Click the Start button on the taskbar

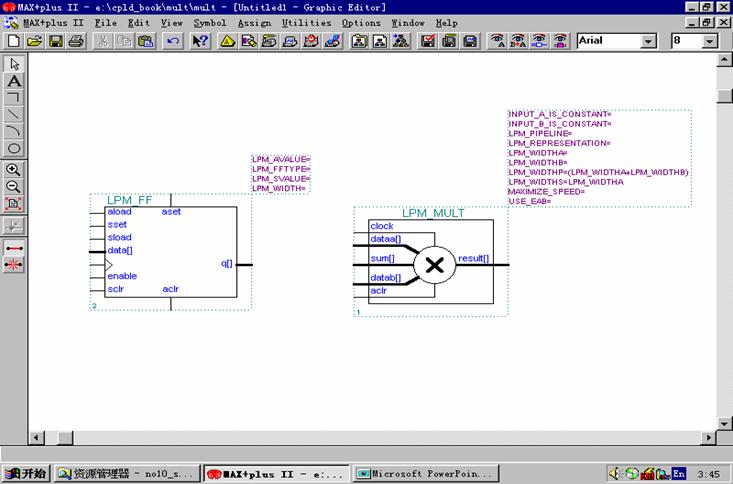(x=26, y=473)
